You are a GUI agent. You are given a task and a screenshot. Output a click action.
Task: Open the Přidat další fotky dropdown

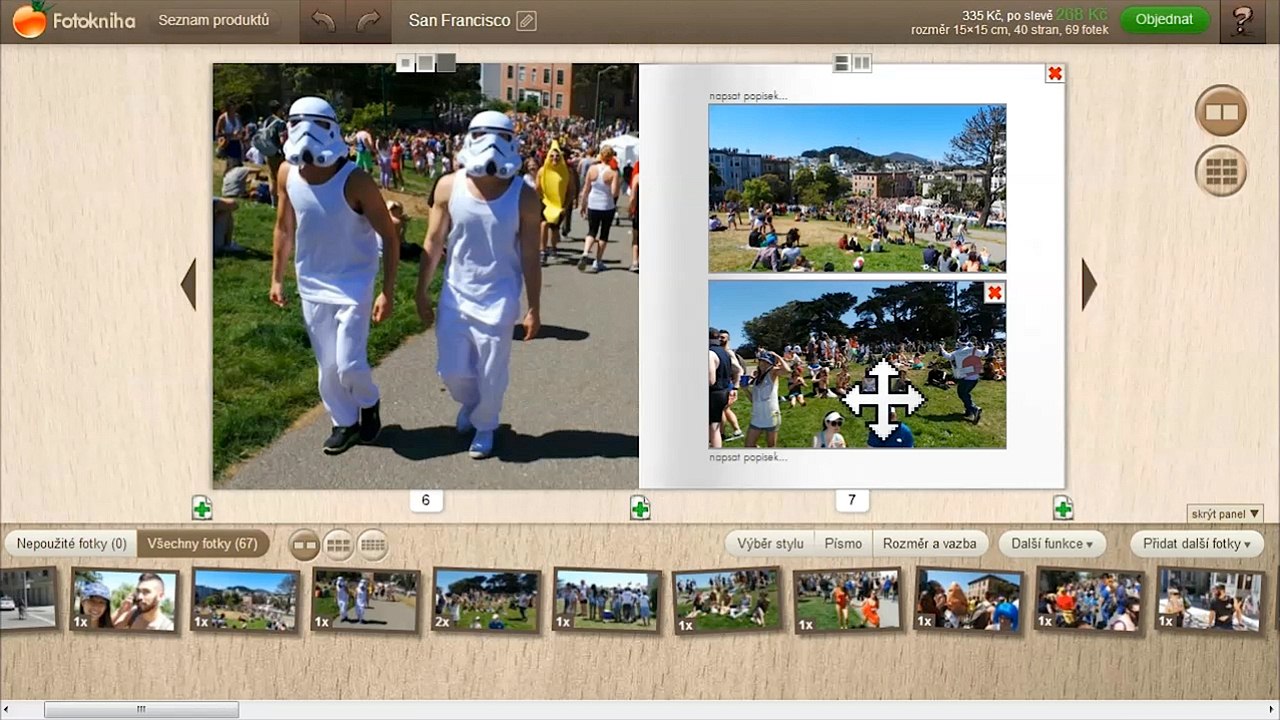tap(1197, 544)
